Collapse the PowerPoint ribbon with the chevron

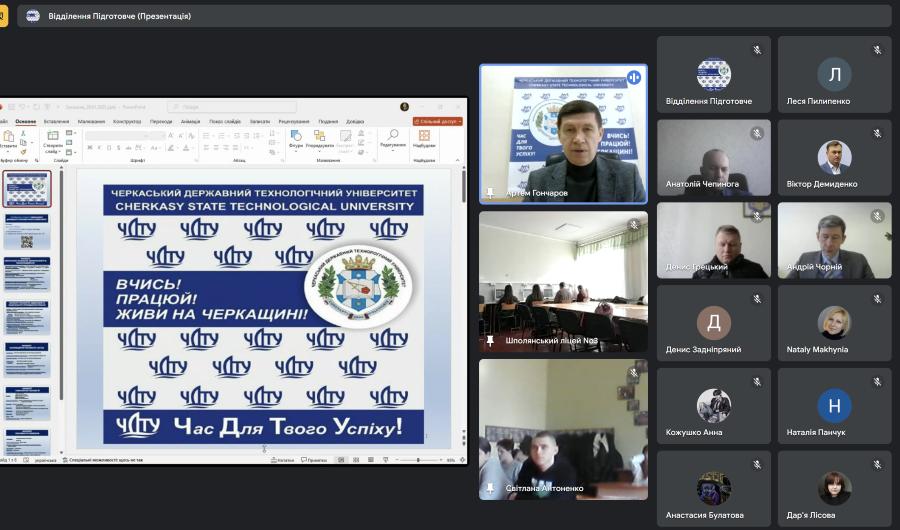coord(457,160)
